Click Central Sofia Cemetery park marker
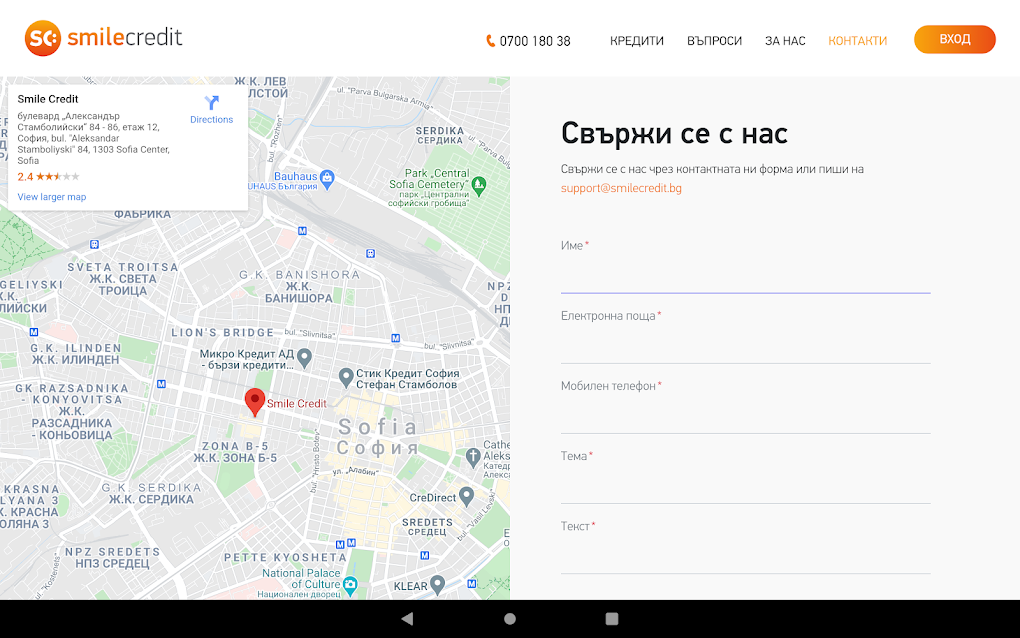 tap(479, 185)
